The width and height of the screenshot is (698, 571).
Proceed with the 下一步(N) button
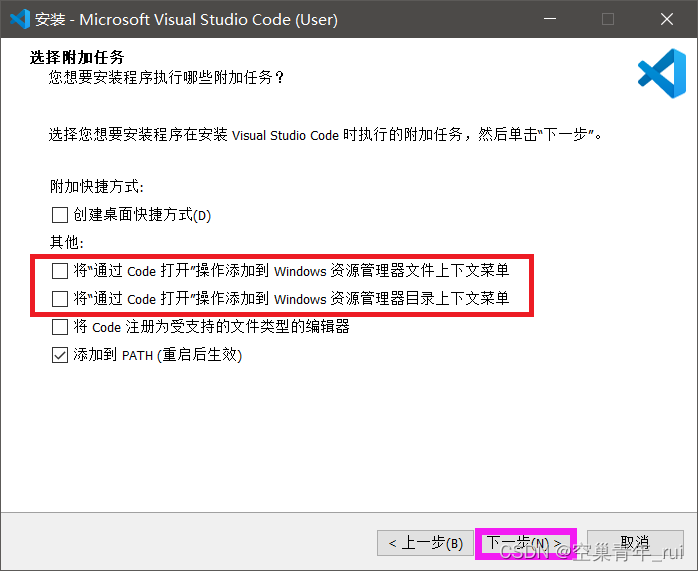click(x=525, y=543)
